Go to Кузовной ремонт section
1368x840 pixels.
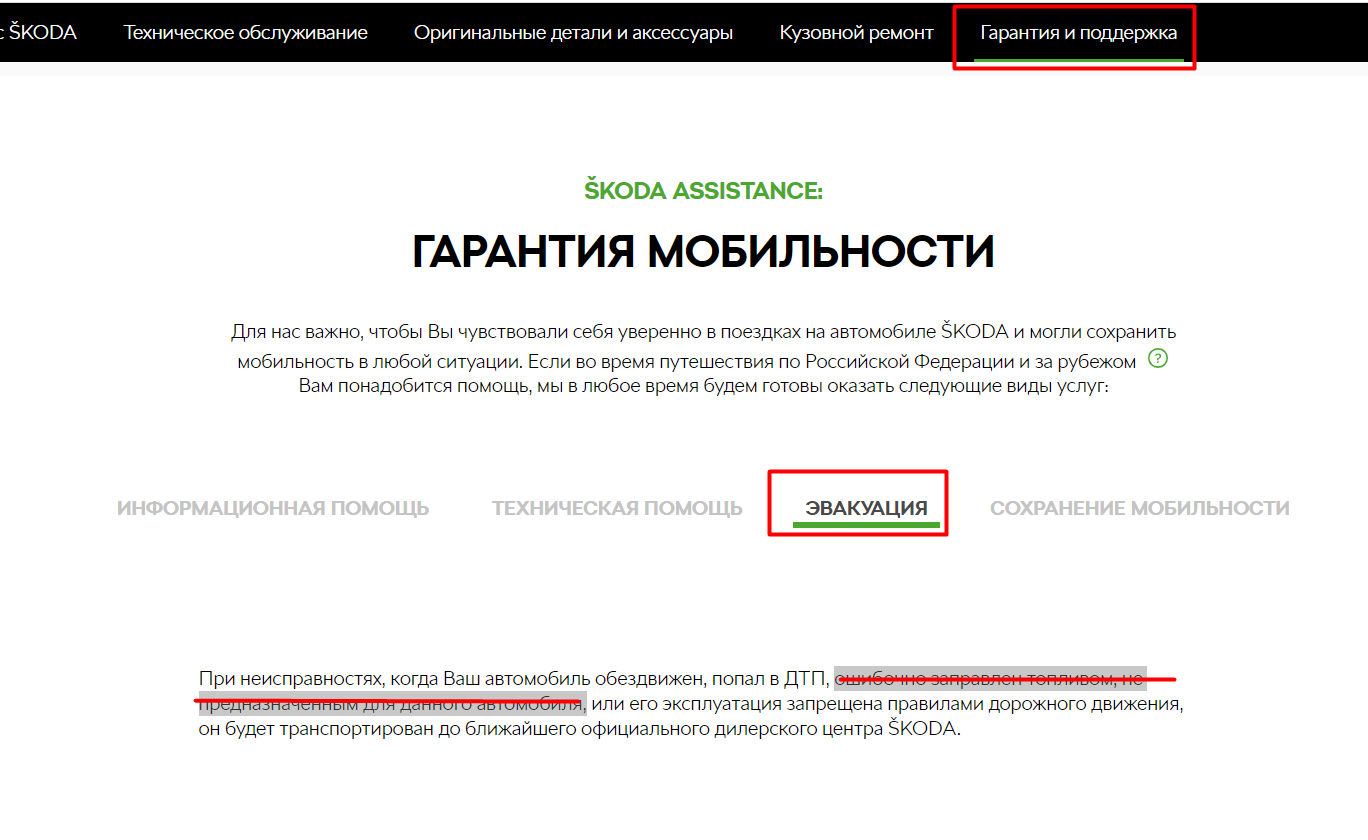pyautogui.click(x=857, y=33)
